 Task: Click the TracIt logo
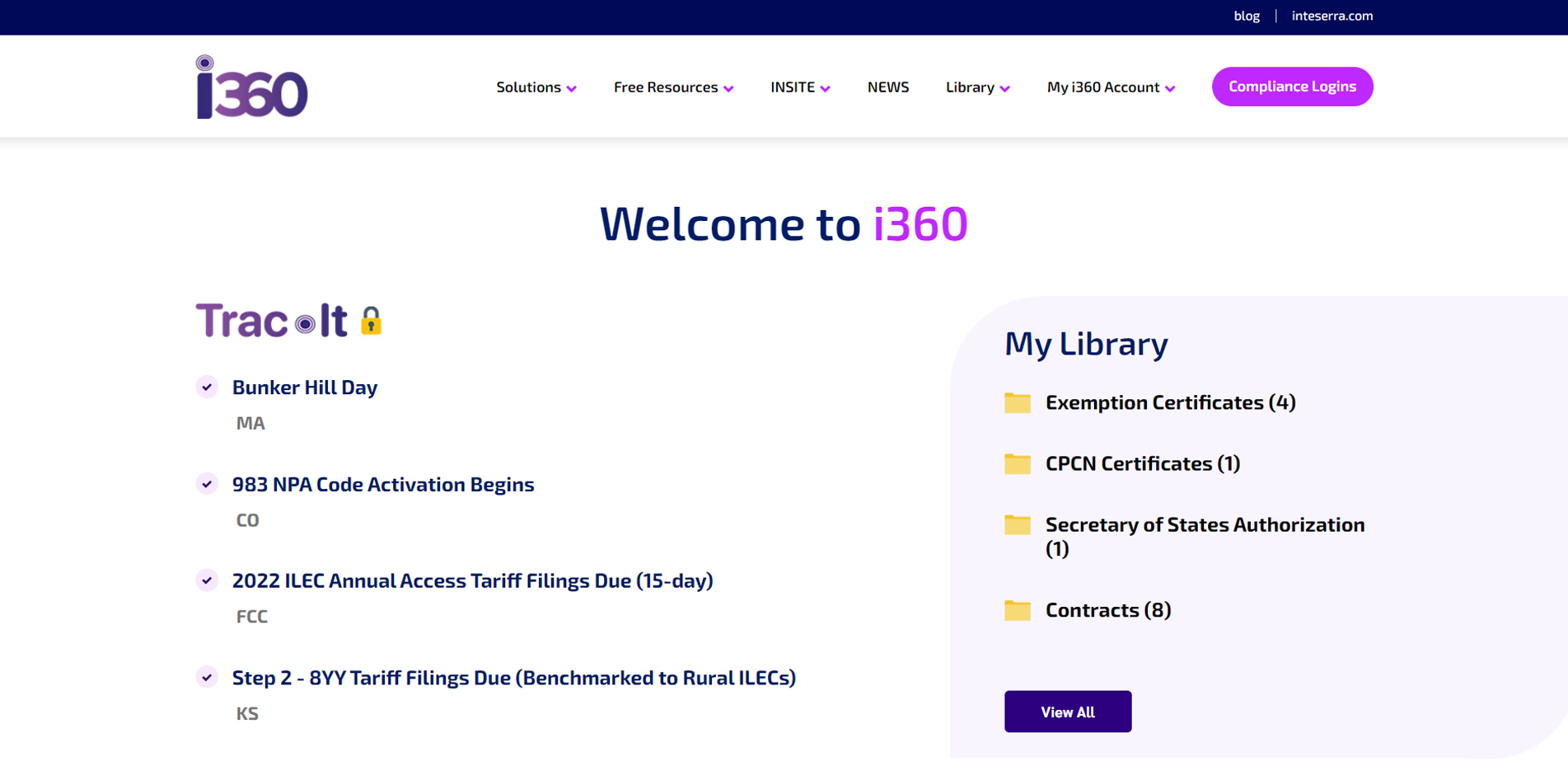pyautogui.click(x=272, y=321)
